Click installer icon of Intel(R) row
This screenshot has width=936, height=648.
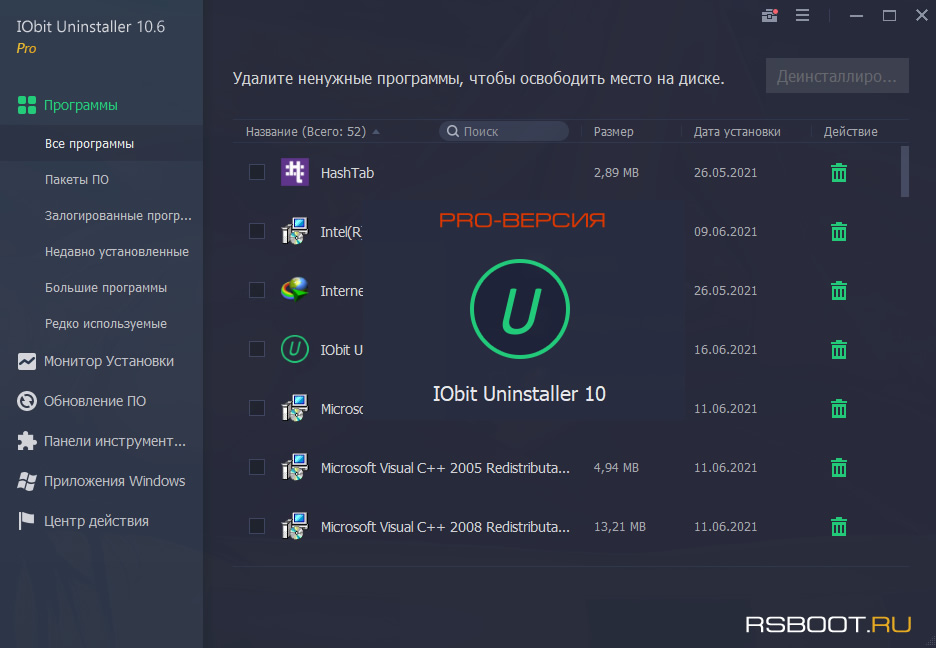point(295,231)
